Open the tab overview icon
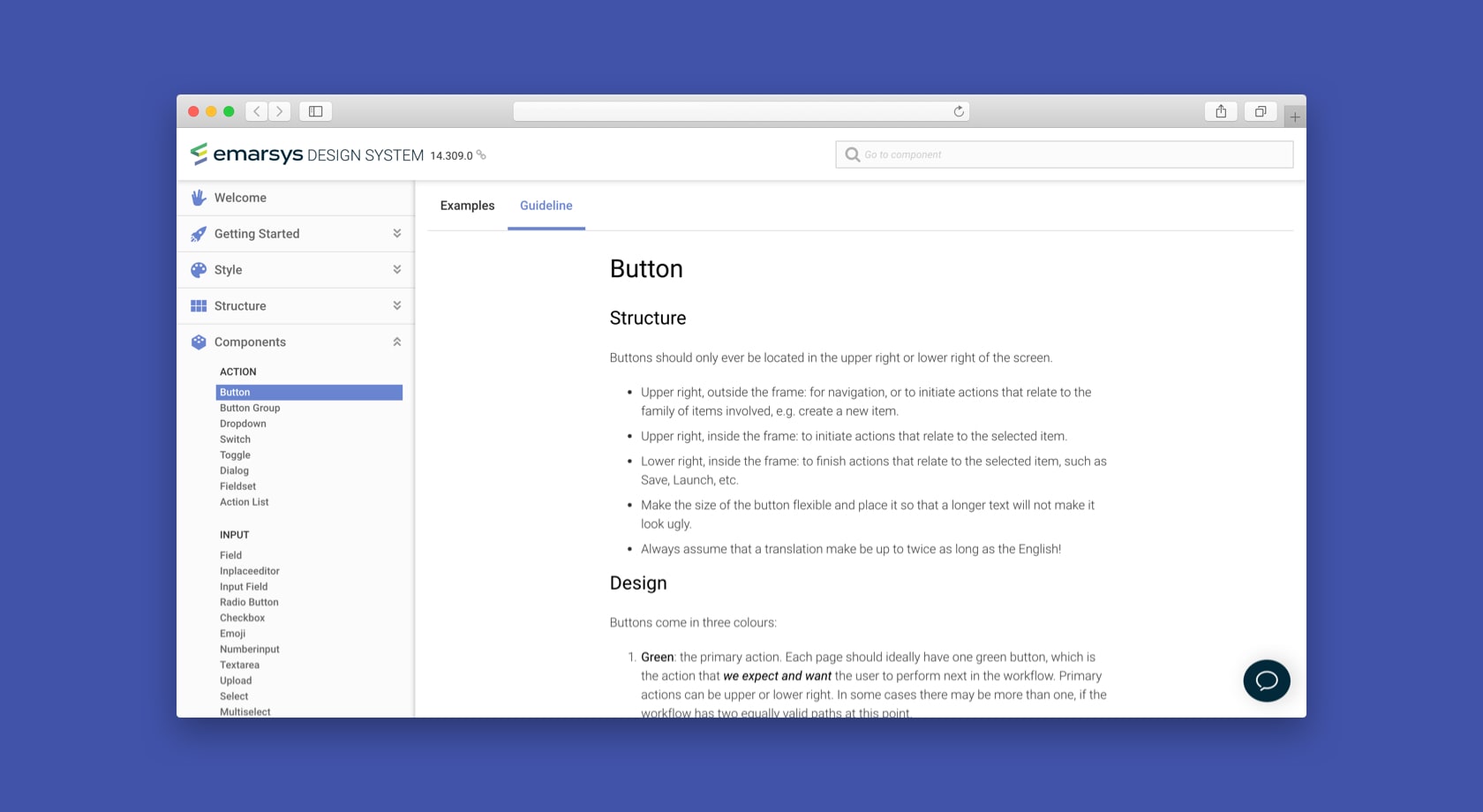The height and width of the screenshot is (812, 1483). click(x=1261, y=111)
